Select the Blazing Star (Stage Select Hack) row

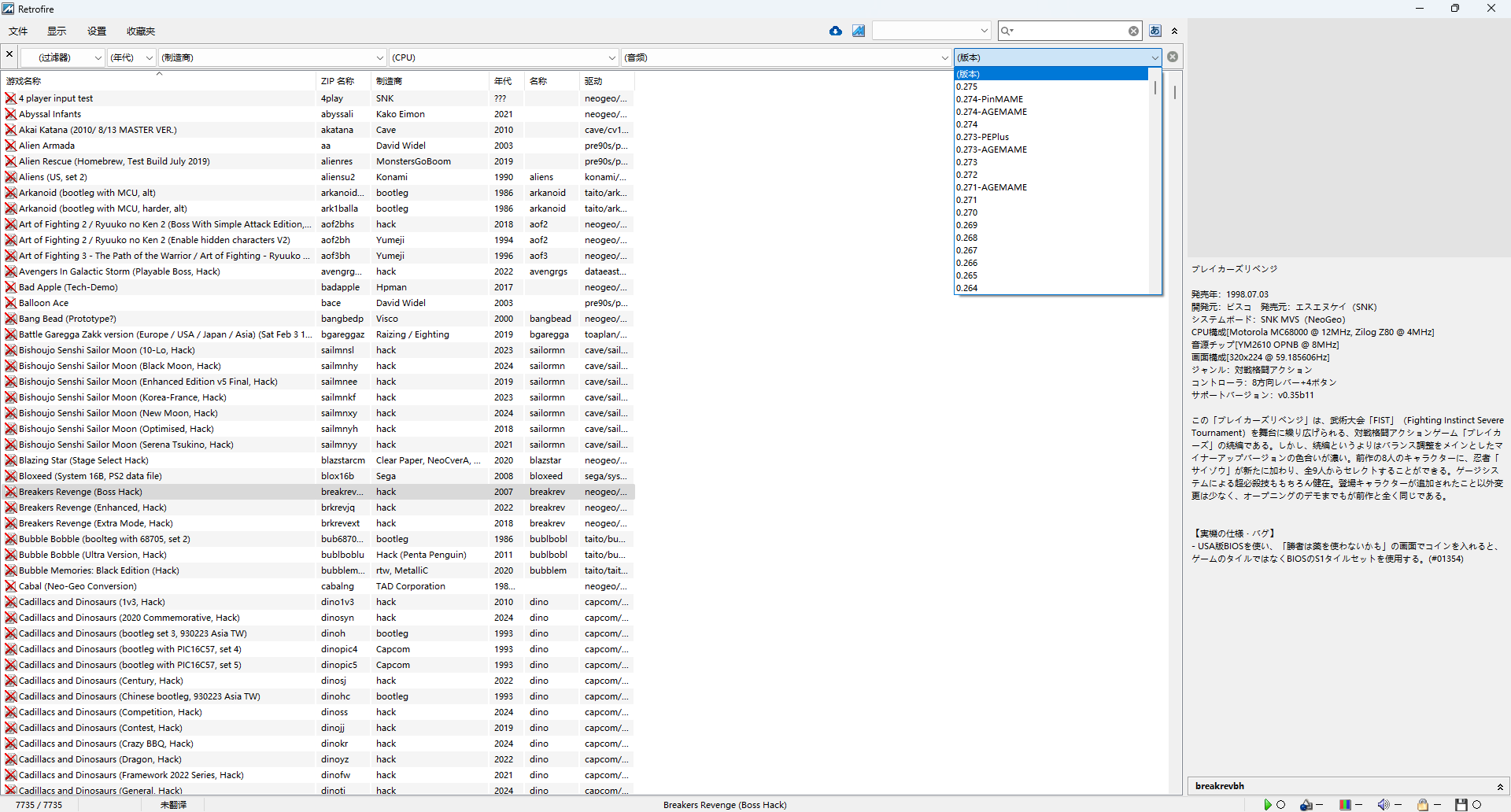pyautogui.click(x=318, y=460)
